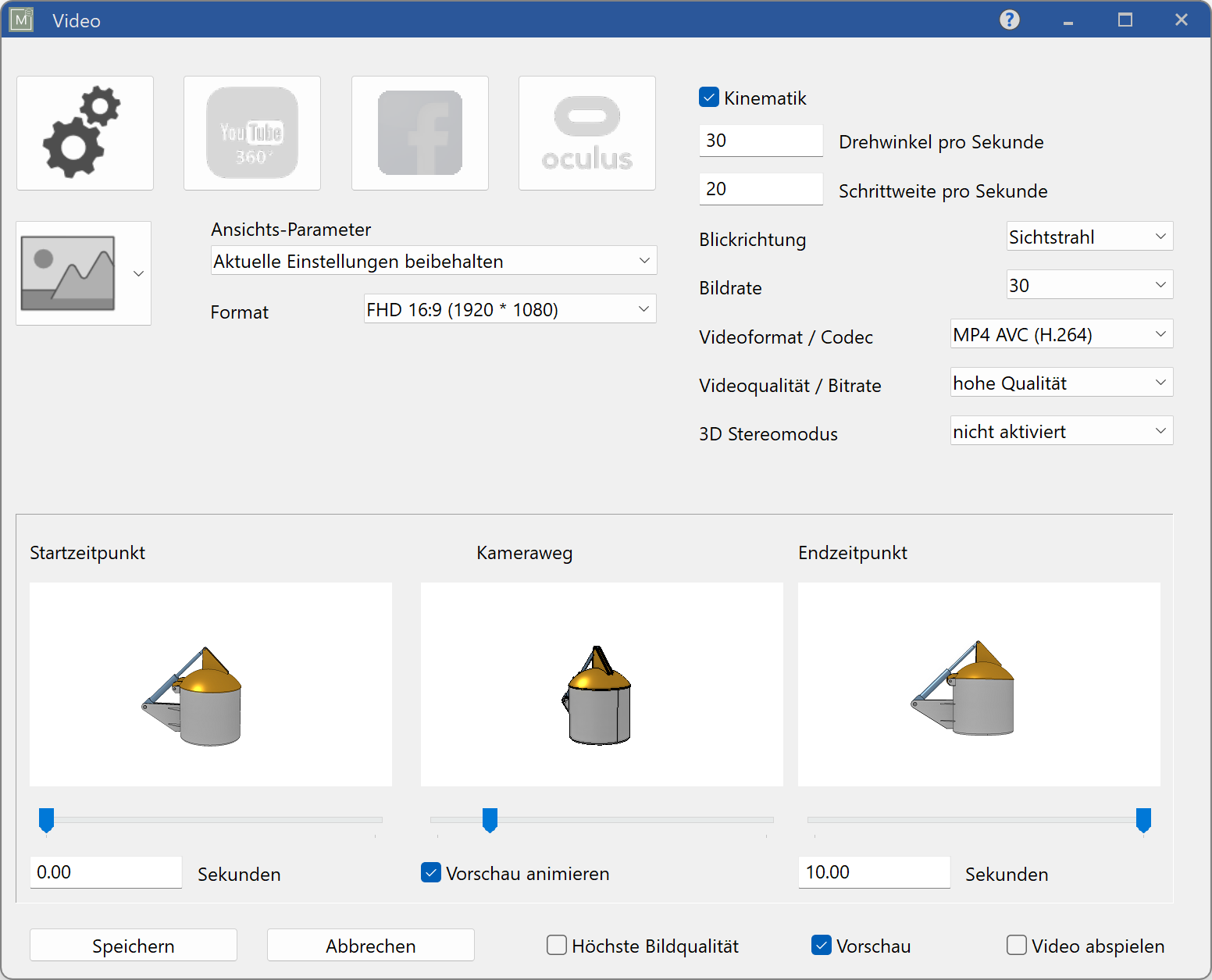Screen dimensions: 1212x980
Task: Click the Kameraweg preview image
Action: click(x=601, y=684)
